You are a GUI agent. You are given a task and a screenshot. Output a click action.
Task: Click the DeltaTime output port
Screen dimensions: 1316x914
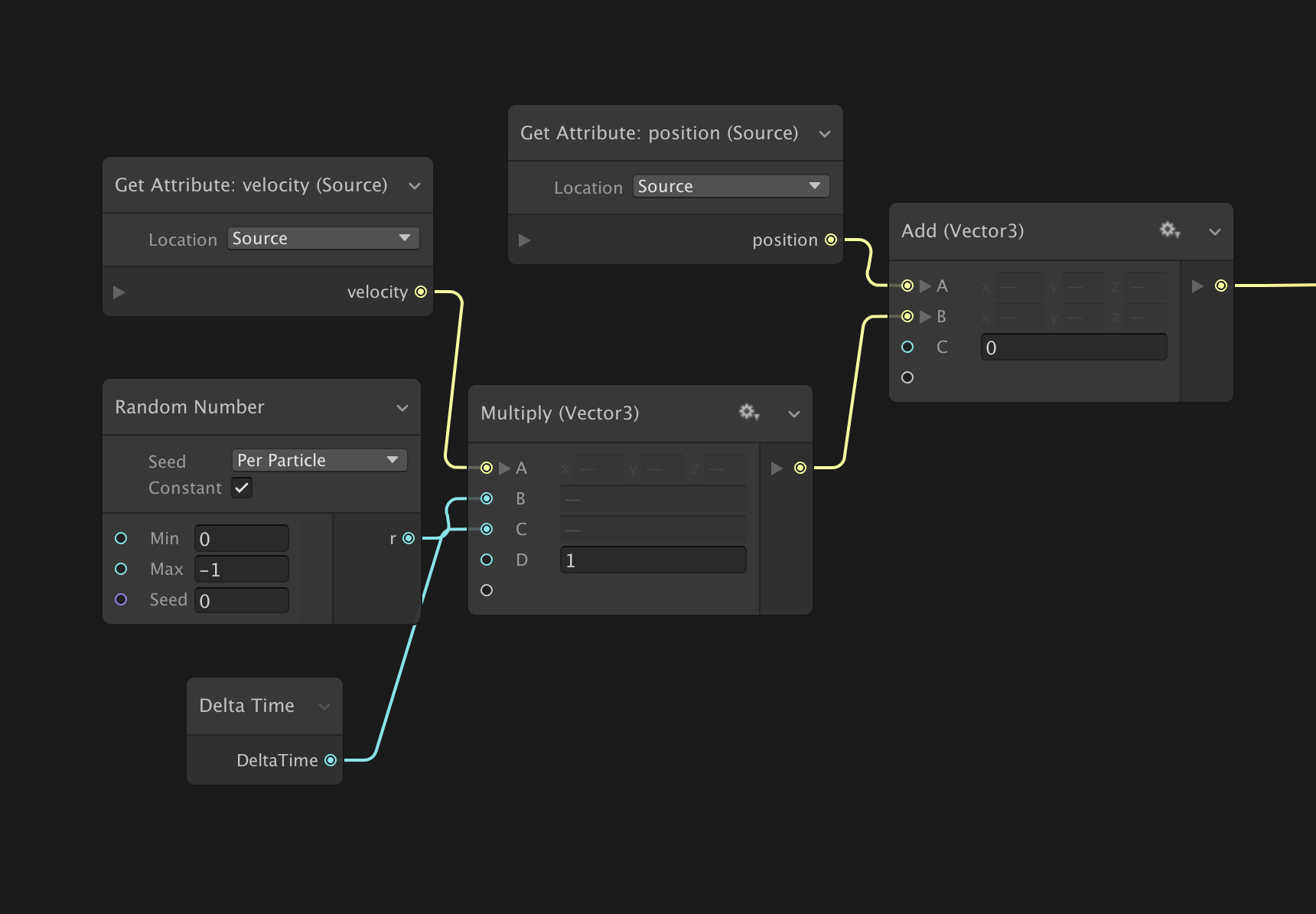[331, 760]
